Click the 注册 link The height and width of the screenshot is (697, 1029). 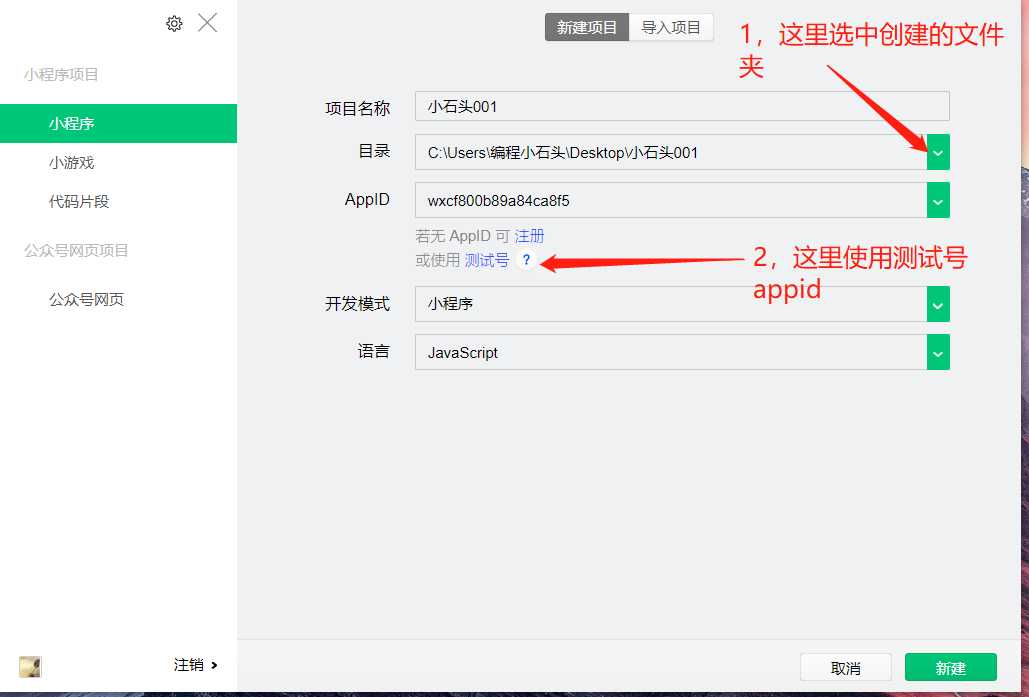[x=529, y=236]
